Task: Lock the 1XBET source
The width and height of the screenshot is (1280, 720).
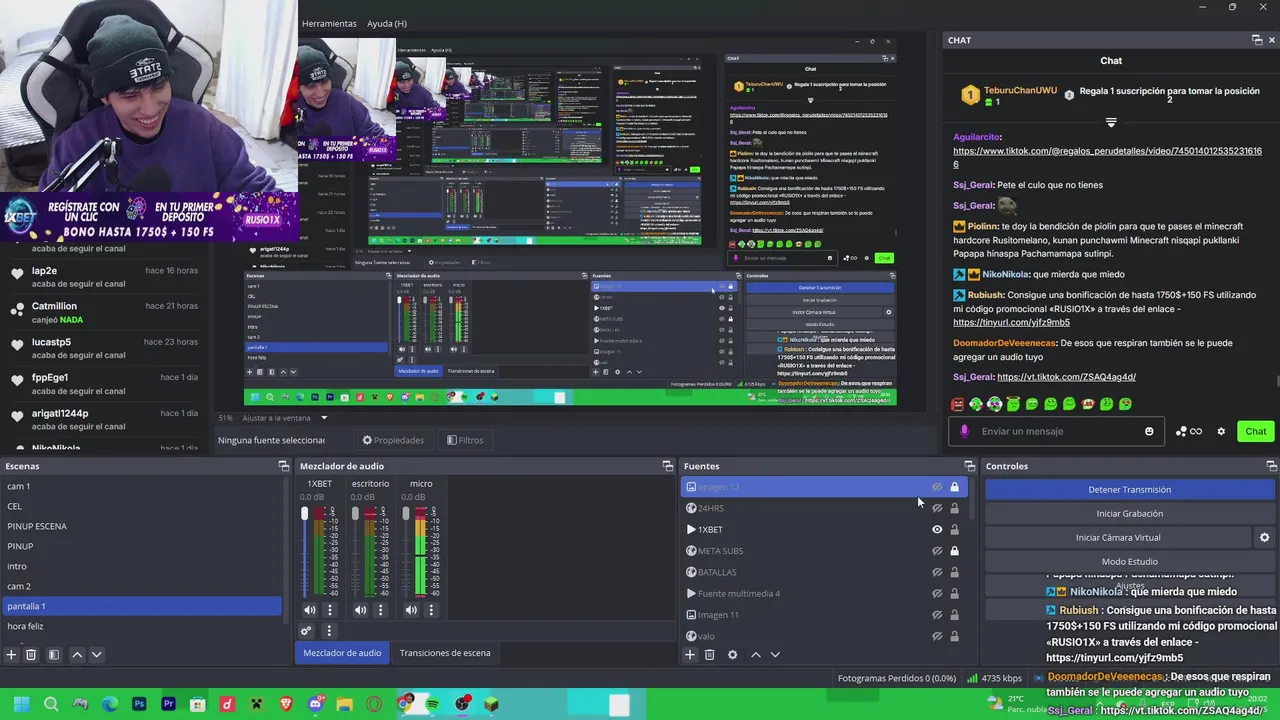Action: click(954, 530)
